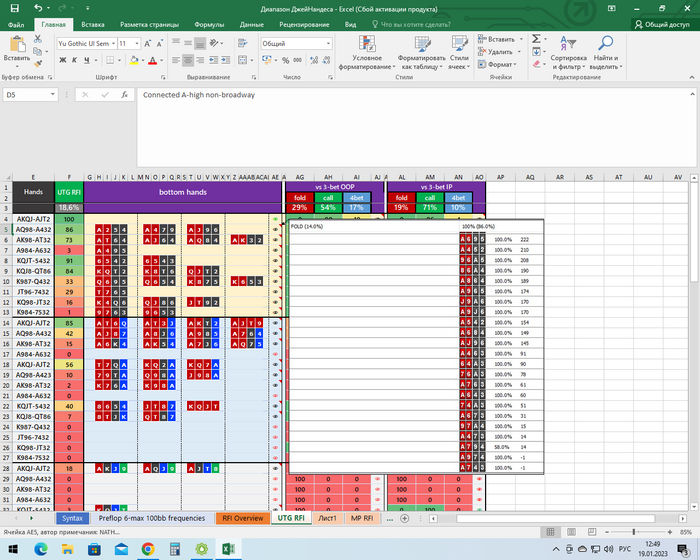
Task: Open Chrome from the taskbar
Action: pos(148,549)
